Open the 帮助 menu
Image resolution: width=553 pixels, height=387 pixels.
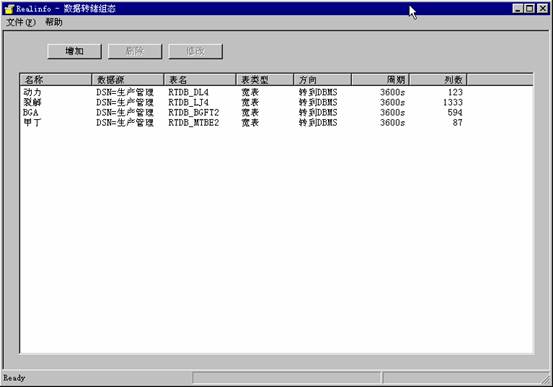(54, 22)
